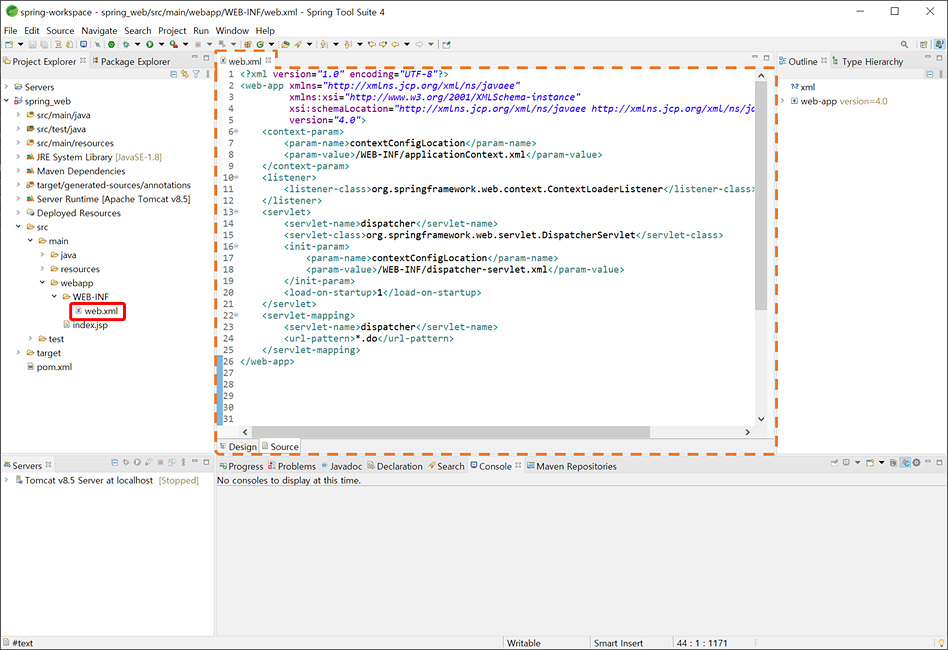This screenshot has height=650, width=948.
Task: Expand the Maven Dependencies node
Action: pyautogui.click(x=18, y=171)
